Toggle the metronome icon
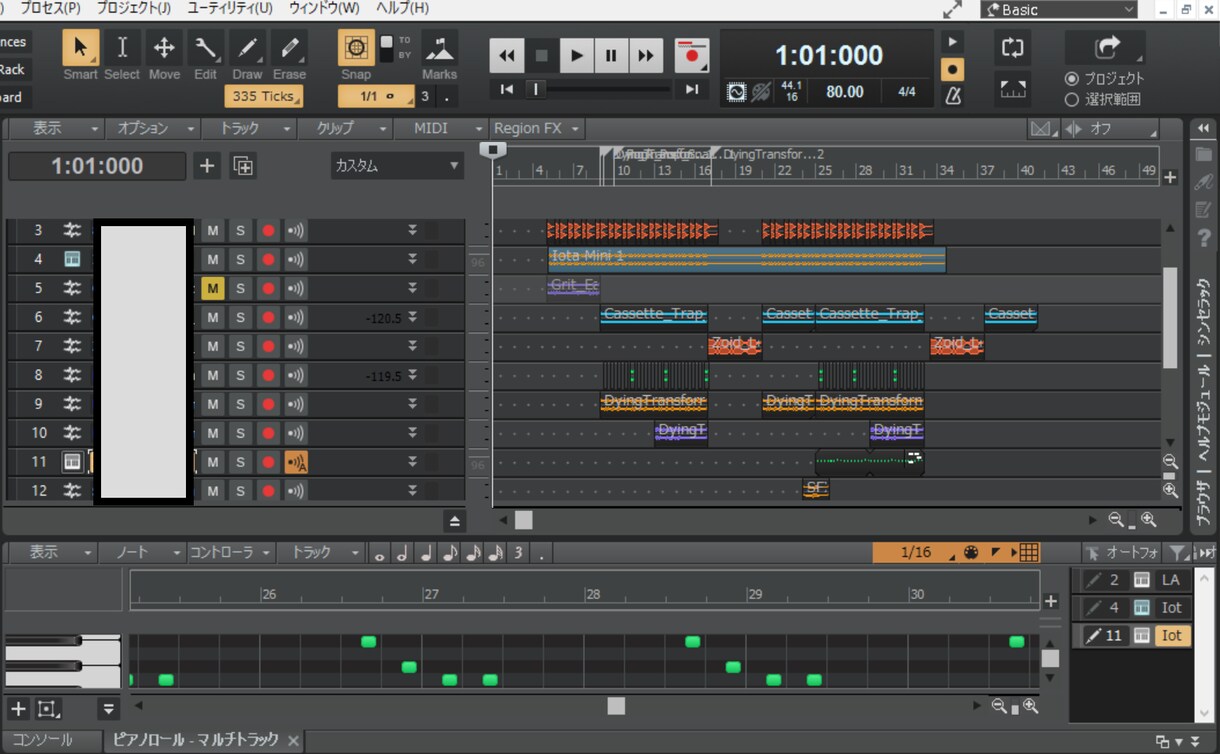Screen dimensions: 1220x754 click(953, 96)
